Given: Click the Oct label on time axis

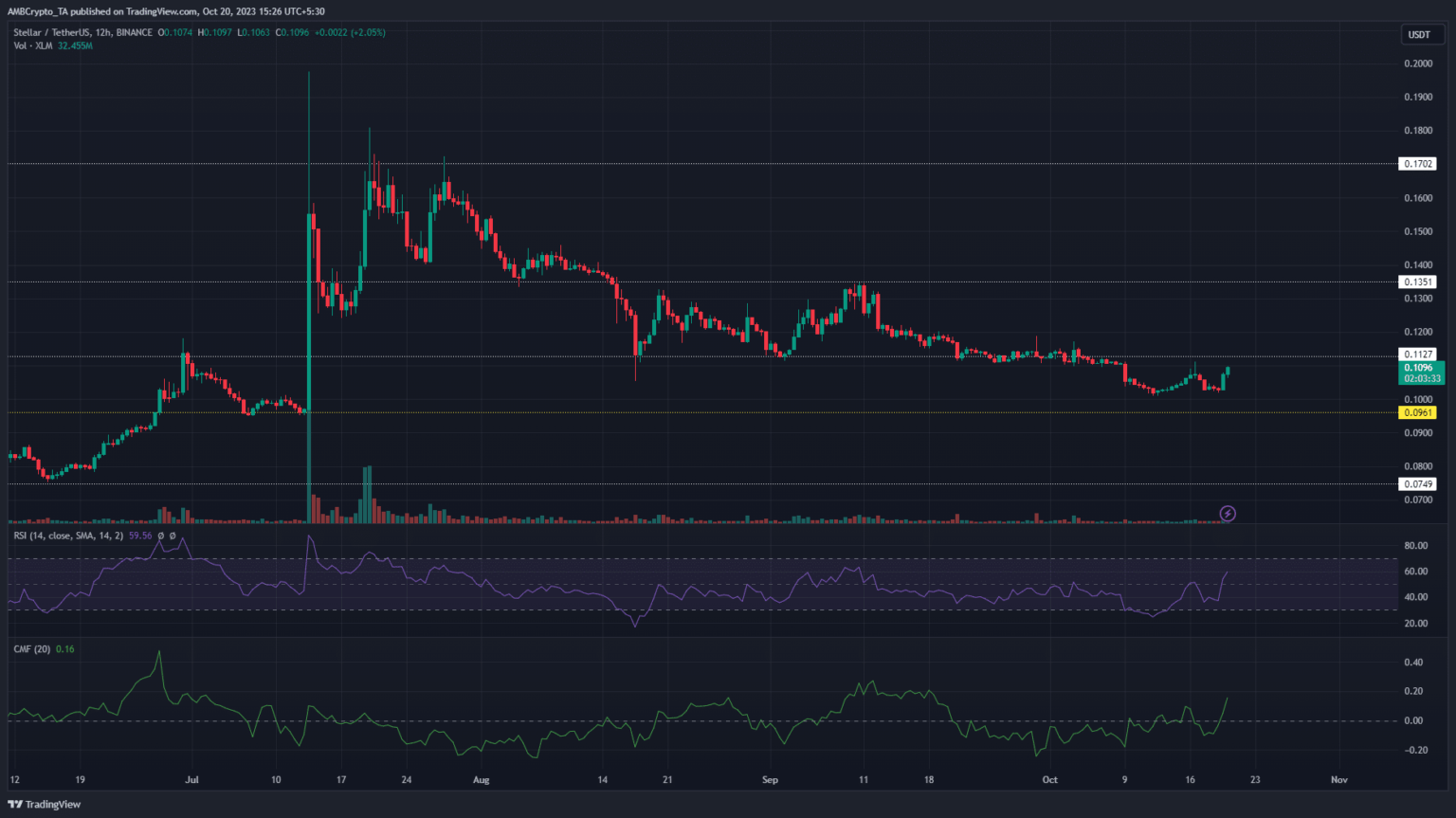Looking at the screenshot, I should click(1049, 780).
